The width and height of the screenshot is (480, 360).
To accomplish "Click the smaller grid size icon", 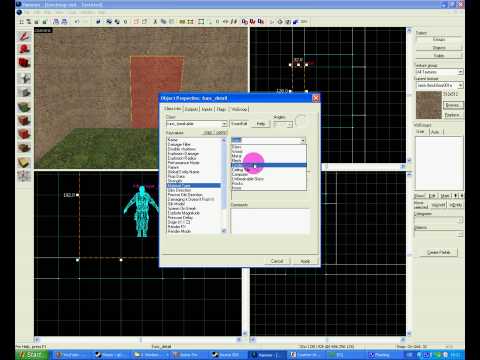I will click(36, 22).
